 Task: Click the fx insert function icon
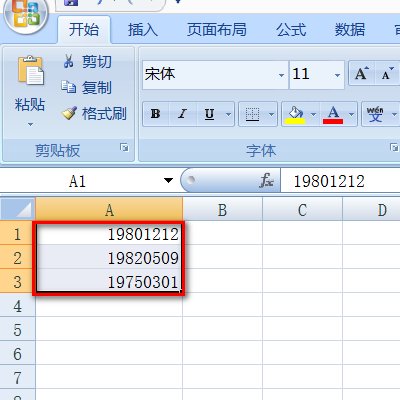[x=267, y=180]
